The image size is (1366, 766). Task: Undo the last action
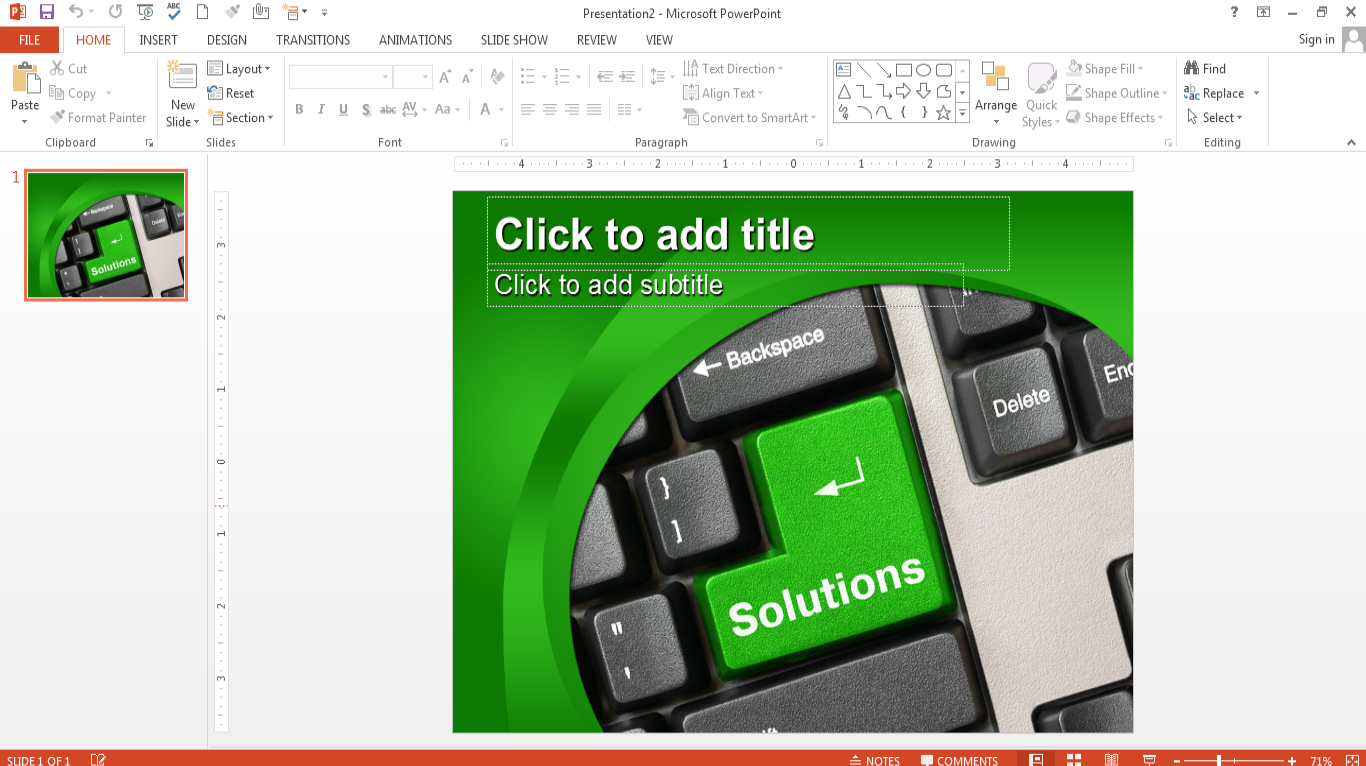click(x=75, y=13)
